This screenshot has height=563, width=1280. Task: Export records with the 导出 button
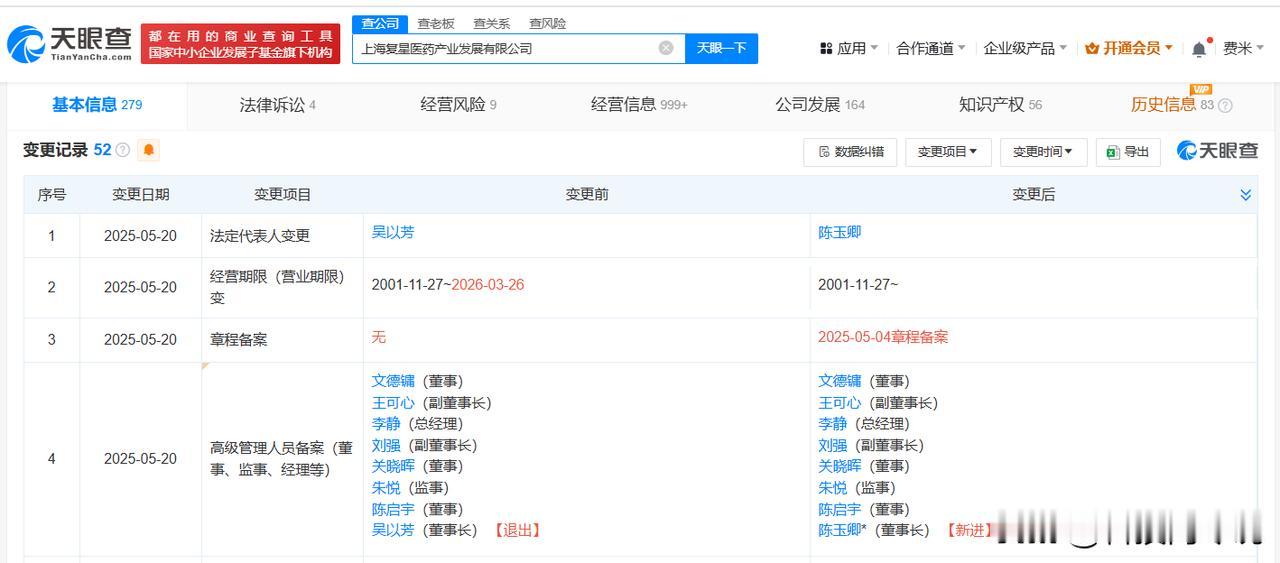1128,152
